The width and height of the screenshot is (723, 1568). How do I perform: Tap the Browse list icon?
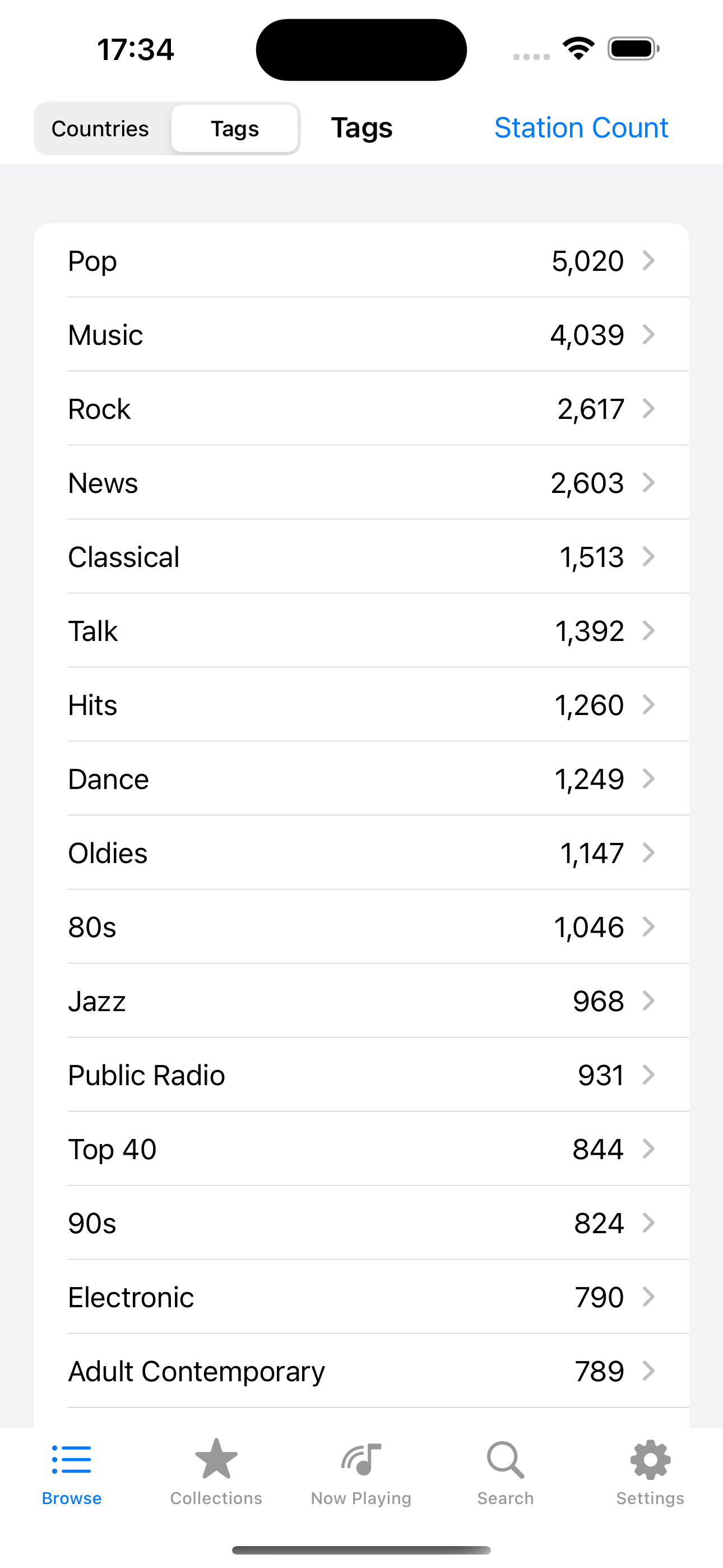[x=72, y=1460]
